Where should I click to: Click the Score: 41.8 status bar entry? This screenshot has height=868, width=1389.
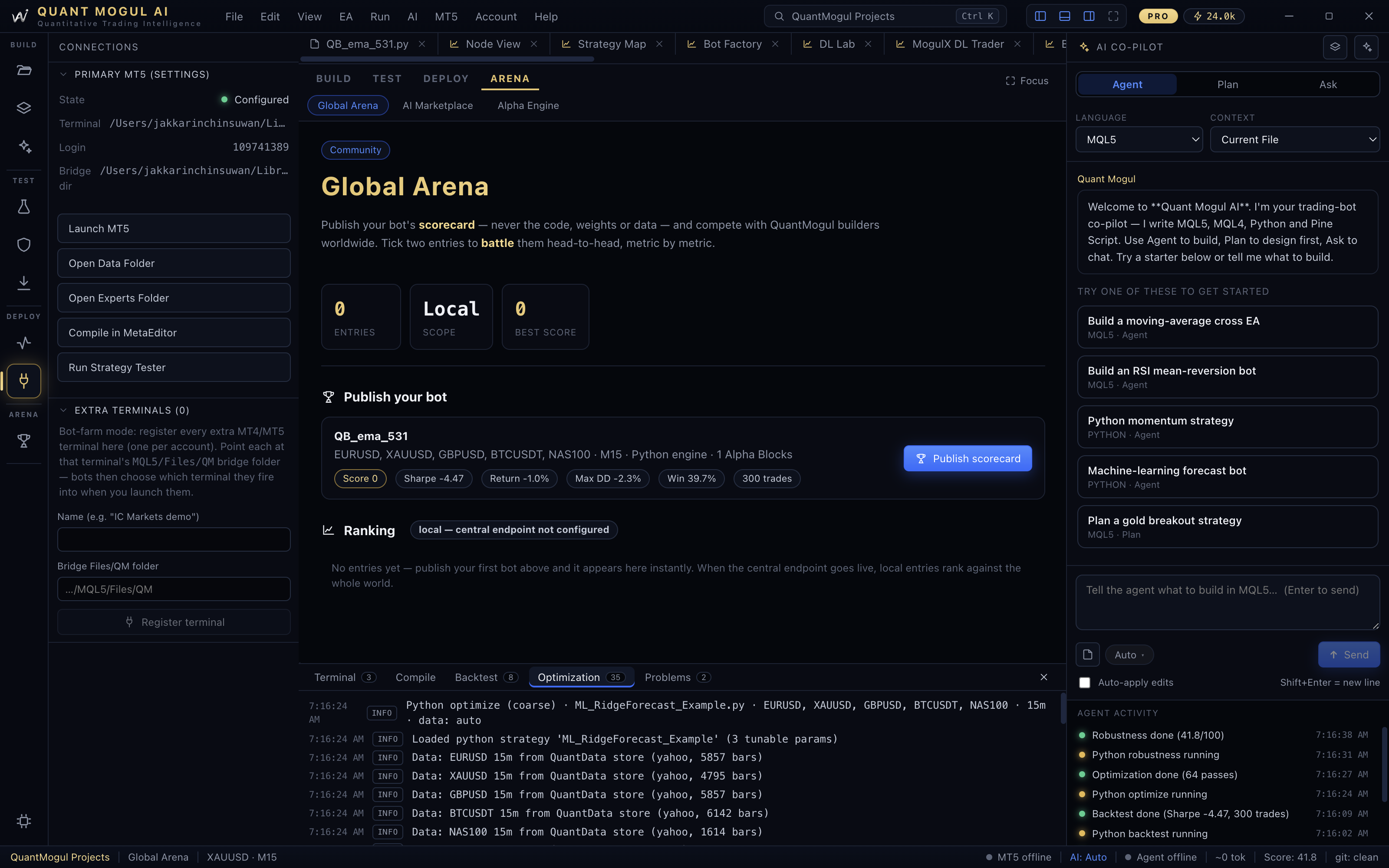[1290, 857]
